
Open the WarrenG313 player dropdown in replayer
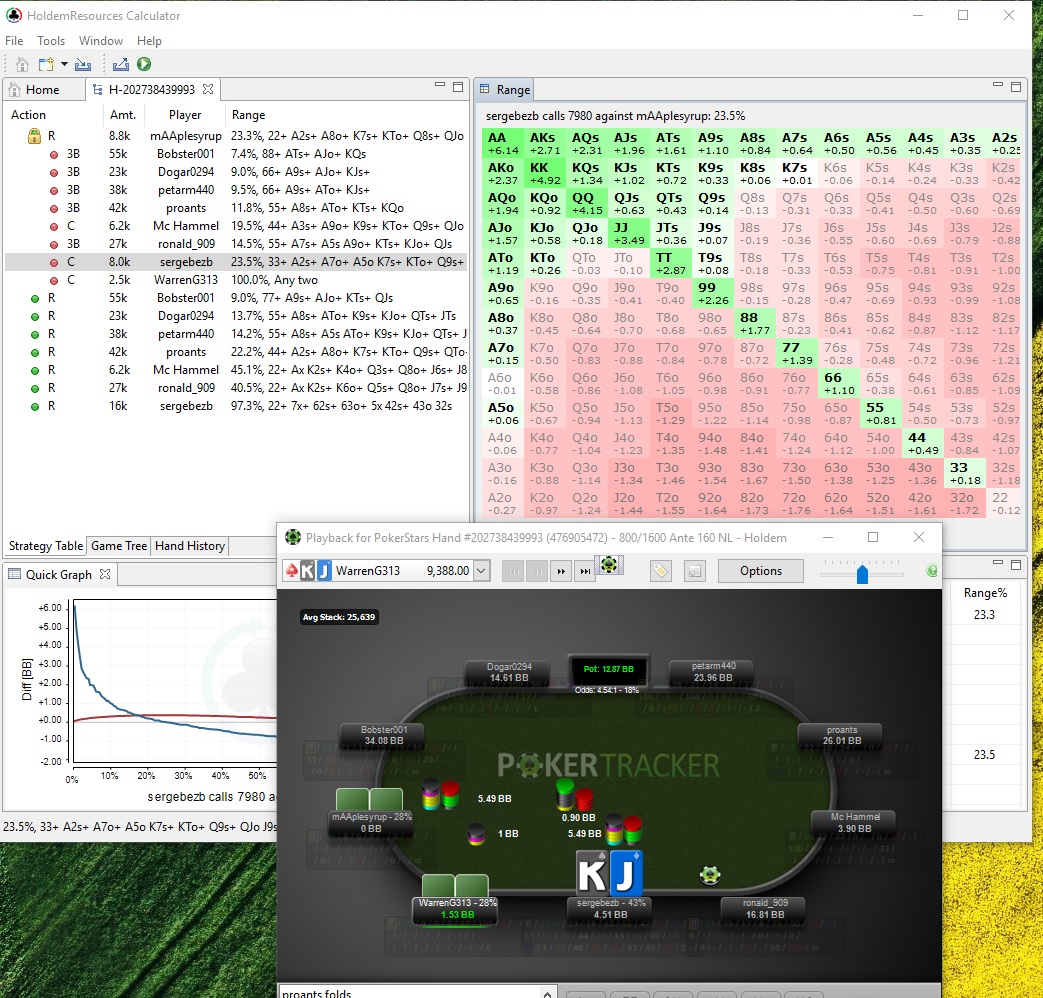coord(482,570)
